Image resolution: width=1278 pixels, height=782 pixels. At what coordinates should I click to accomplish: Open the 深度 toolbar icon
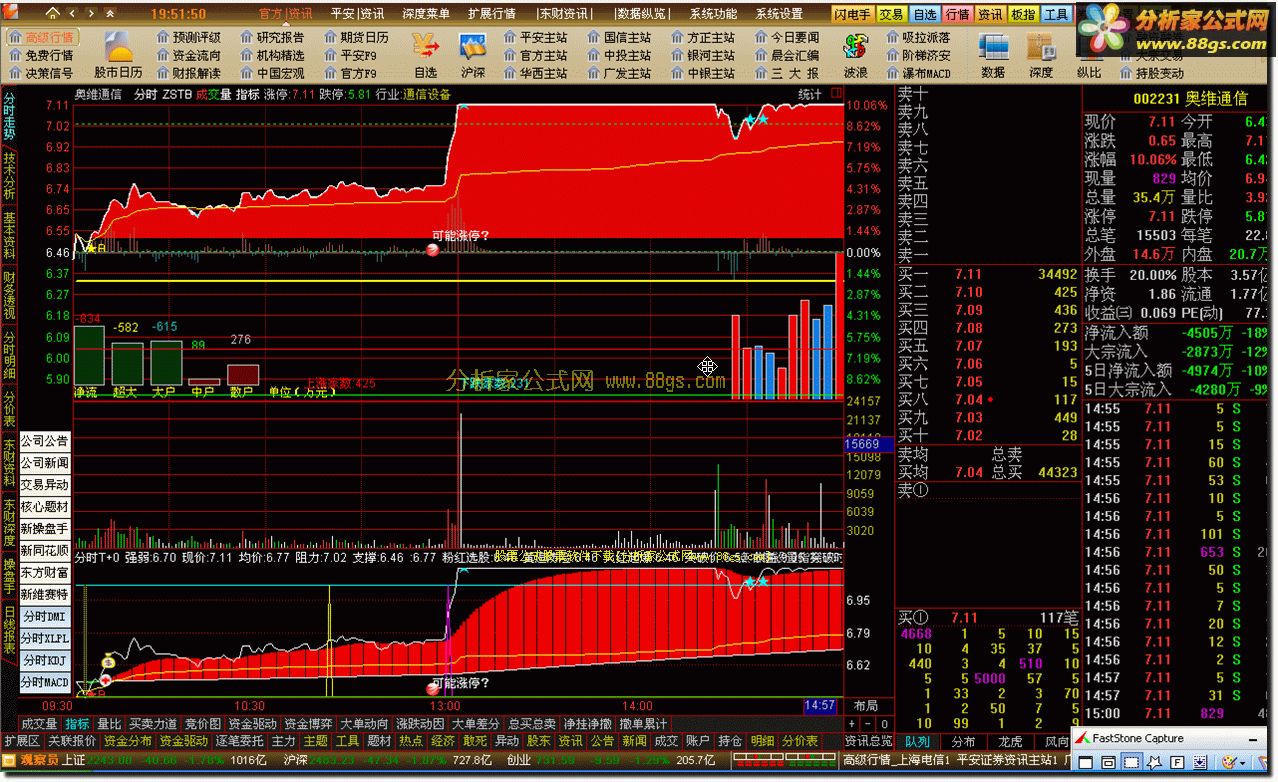pyautogui.click(x=1041, y=55)
